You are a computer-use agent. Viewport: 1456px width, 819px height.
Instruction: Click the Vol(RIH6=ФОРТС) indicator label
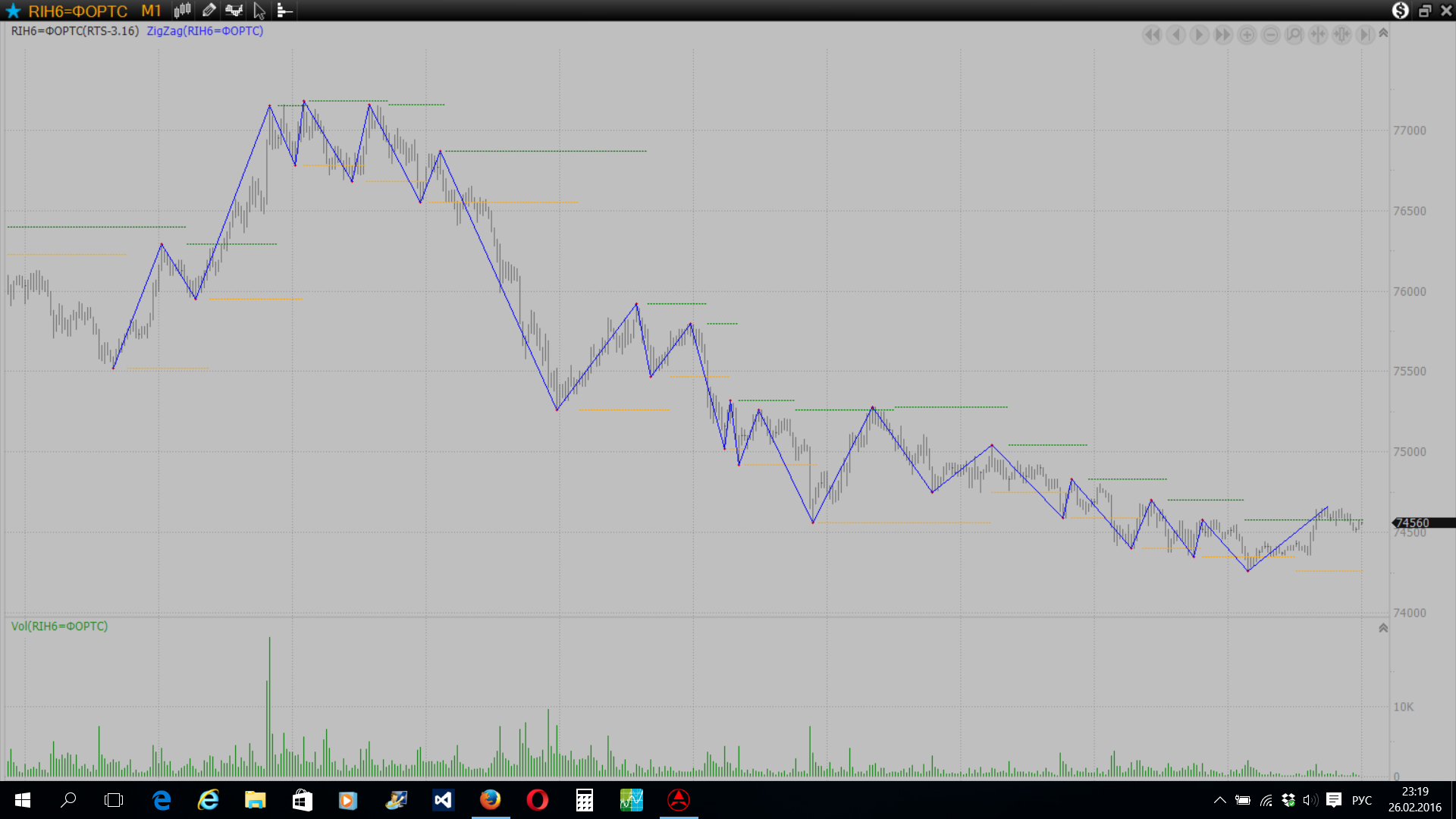59,626
